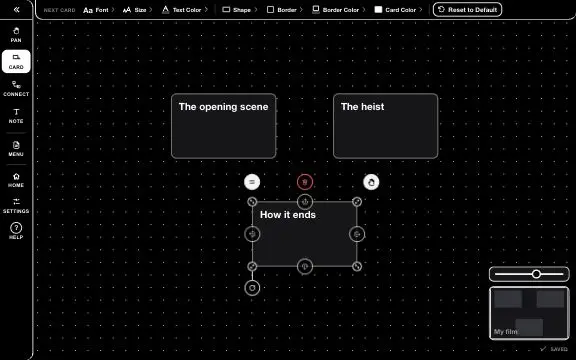This screenshot has width=576, height=360.
Task: Select "The opening scene" card
Action: [x=223, y=126]
